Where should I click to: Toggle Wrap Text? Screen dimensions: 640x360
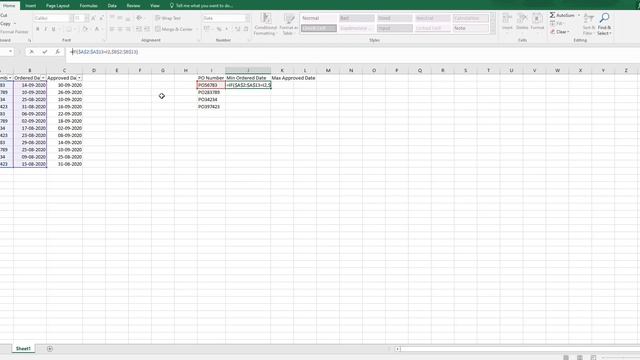point(168,18)
